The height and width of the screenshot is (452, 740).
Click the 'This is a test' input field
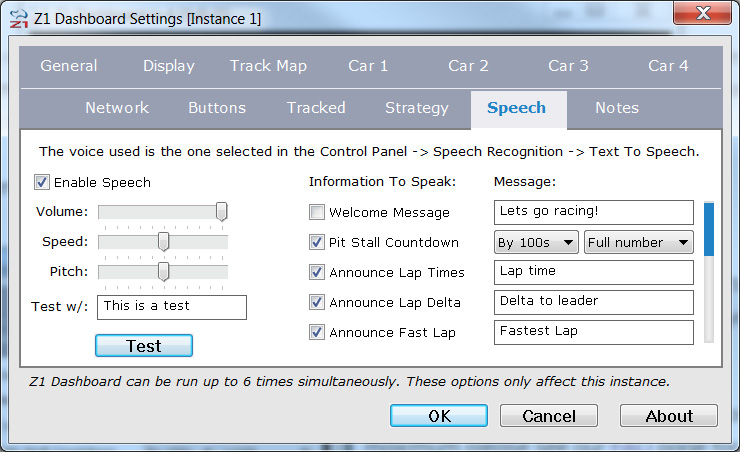tap(172, 307)
